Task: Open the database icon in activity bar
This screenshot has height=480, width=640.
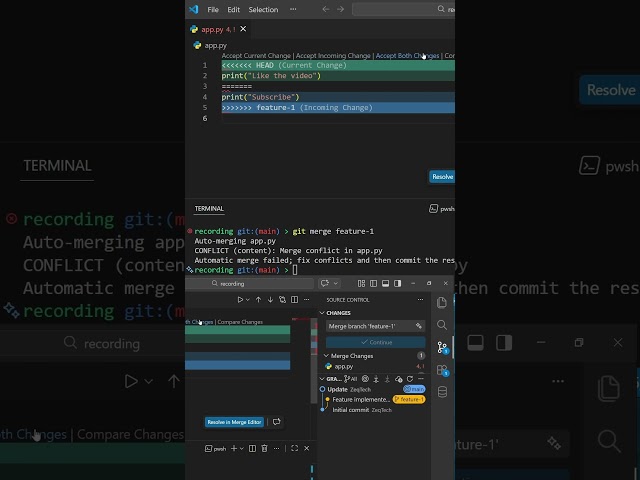Action: coord(442,392)
